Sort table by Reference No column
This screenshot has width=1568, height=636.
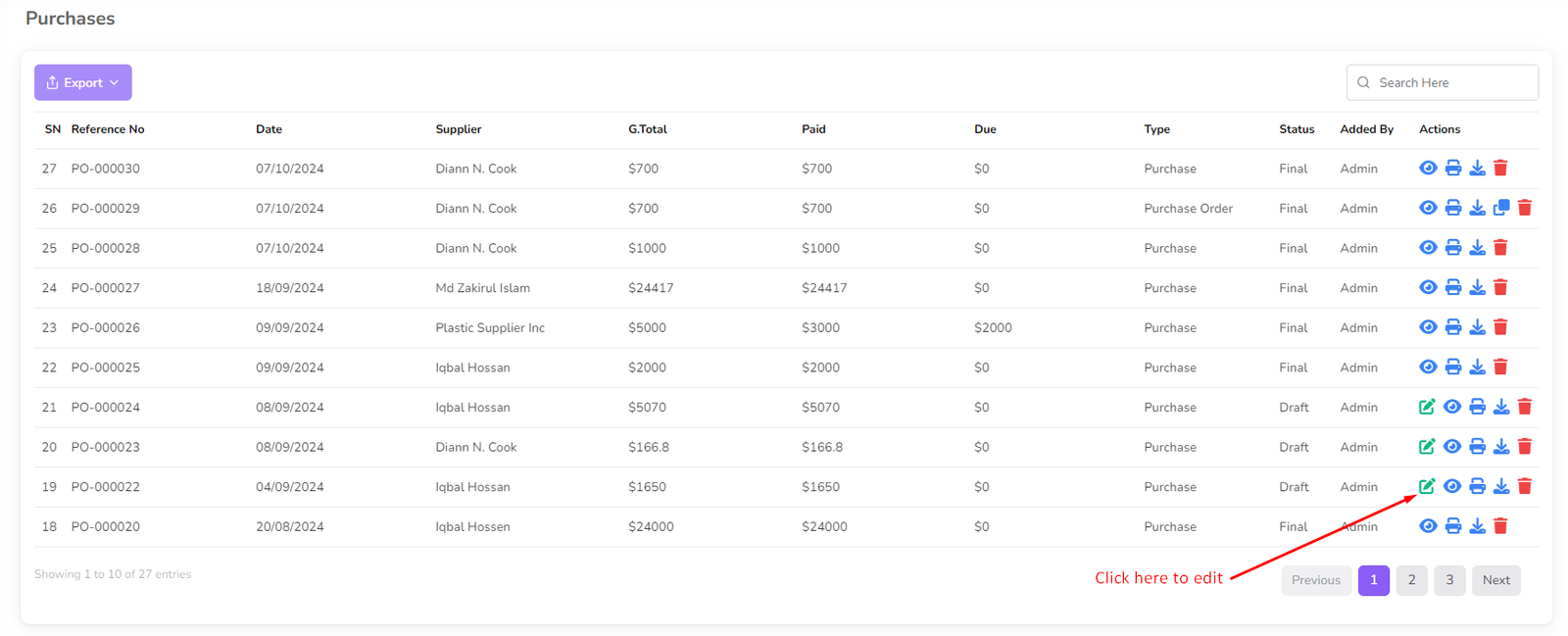click(x=108, y=129)
